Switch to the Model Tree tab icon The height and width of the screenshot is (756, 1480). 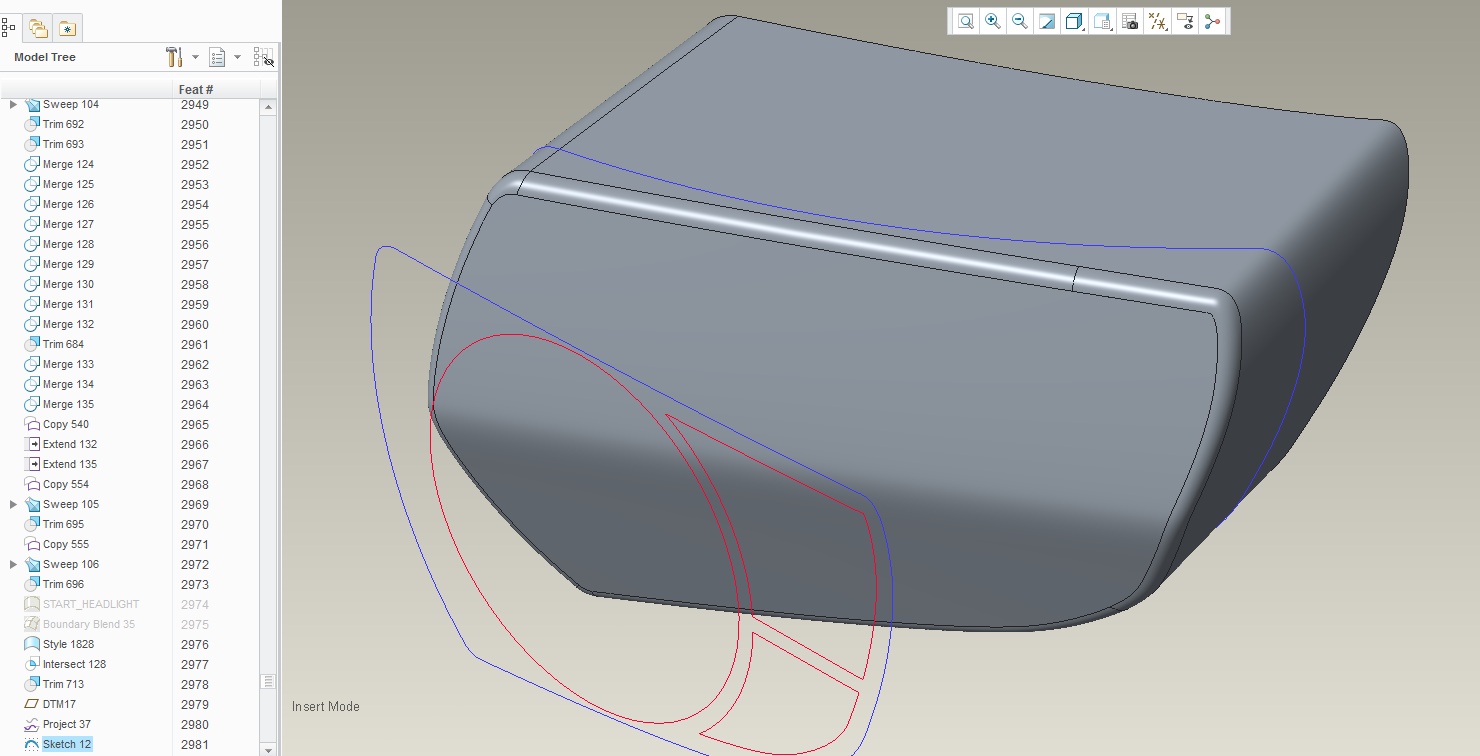point(8,27)
